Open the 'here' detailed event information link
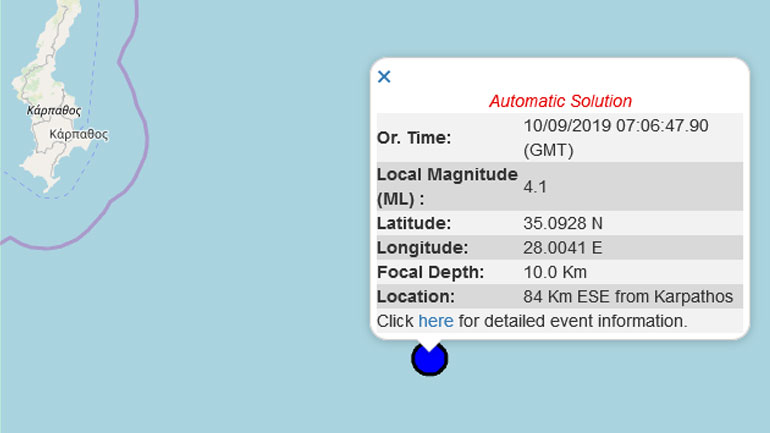The height and width of the screenshot is (433, 770). (x=435, y=321)
